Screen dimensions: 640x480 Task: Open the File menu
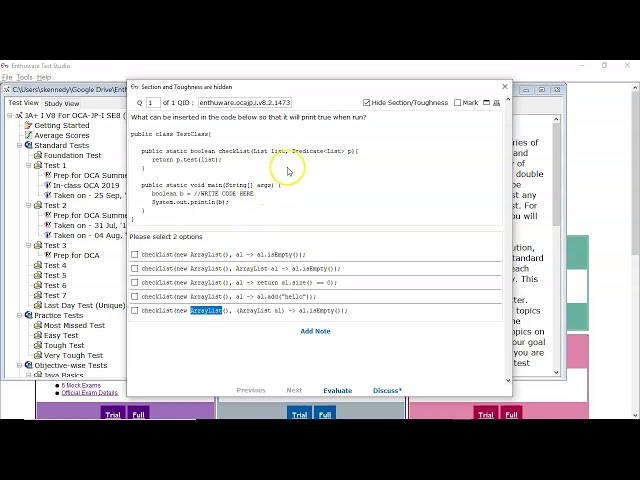7,77
